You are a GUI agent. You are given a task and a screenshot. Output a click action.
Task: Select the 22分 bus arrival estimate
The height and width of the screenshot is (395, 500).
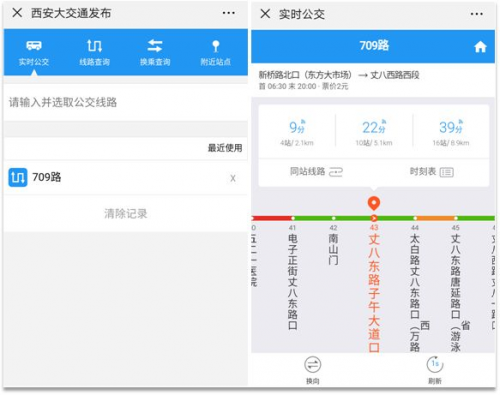[x=374, y=132]
